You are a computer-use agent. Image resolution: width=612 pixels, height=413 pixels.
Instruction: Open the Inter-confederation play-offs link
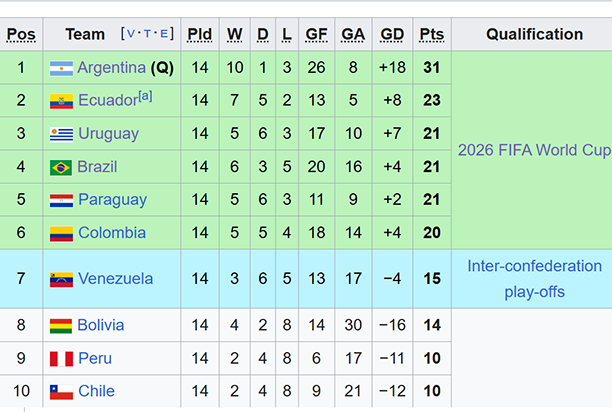point(534,279)
